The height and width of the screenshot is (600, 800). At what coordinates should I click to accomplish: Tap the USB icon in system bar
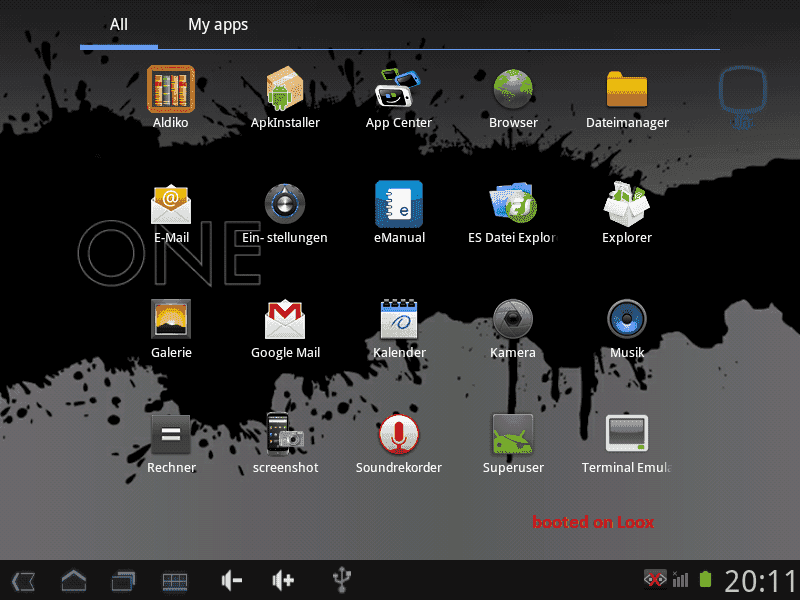(x=341, y=580)
